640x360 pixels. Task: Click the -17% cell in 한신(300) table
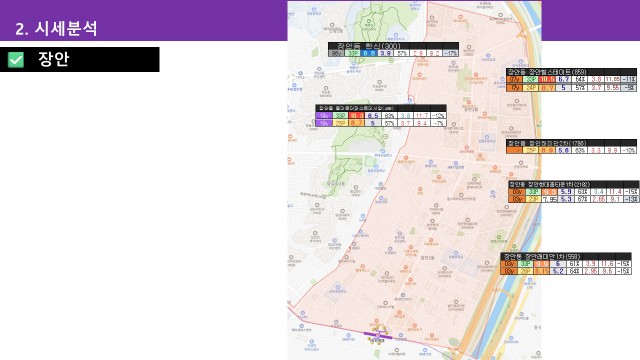click(x=451, y=53)
